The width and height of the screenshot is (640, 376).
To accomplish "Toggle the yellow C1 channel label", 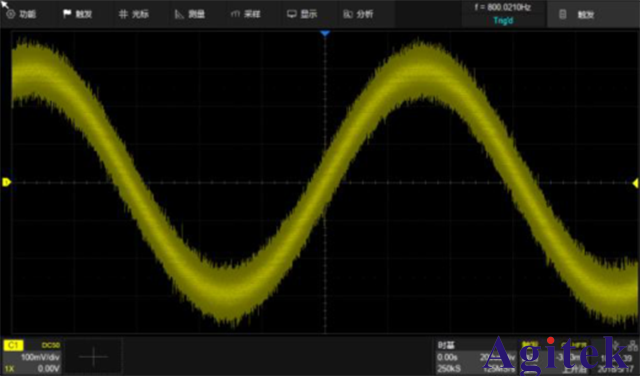I will (x=13, y=345).
